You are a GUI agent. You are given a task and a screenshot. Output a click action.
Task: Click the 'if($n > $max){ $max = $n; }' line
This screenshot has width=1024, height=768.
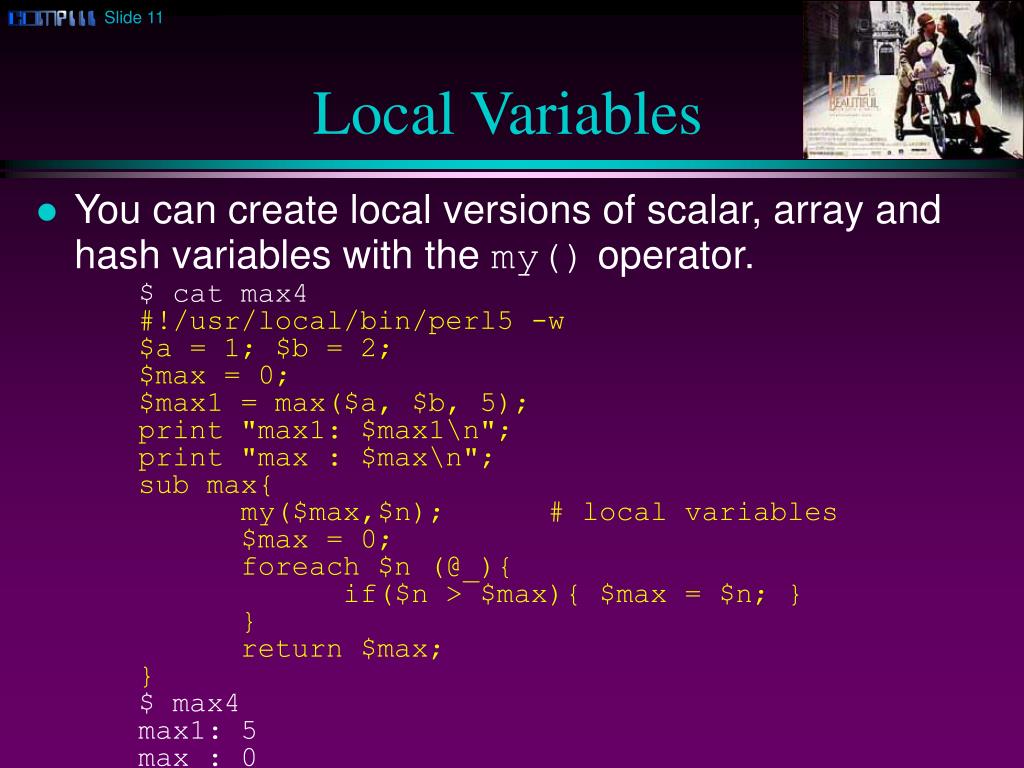tap(572, 594)
